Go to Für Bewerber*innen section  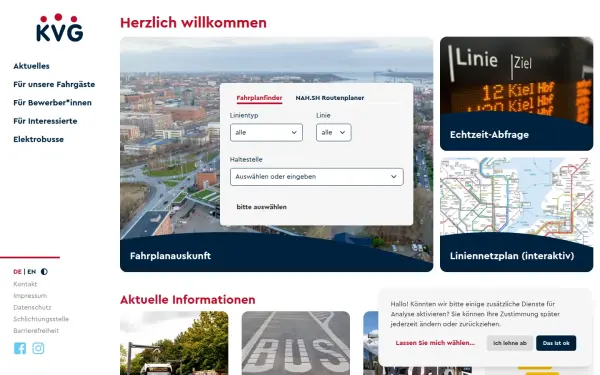pyautogui.click(x=52, y=103)
